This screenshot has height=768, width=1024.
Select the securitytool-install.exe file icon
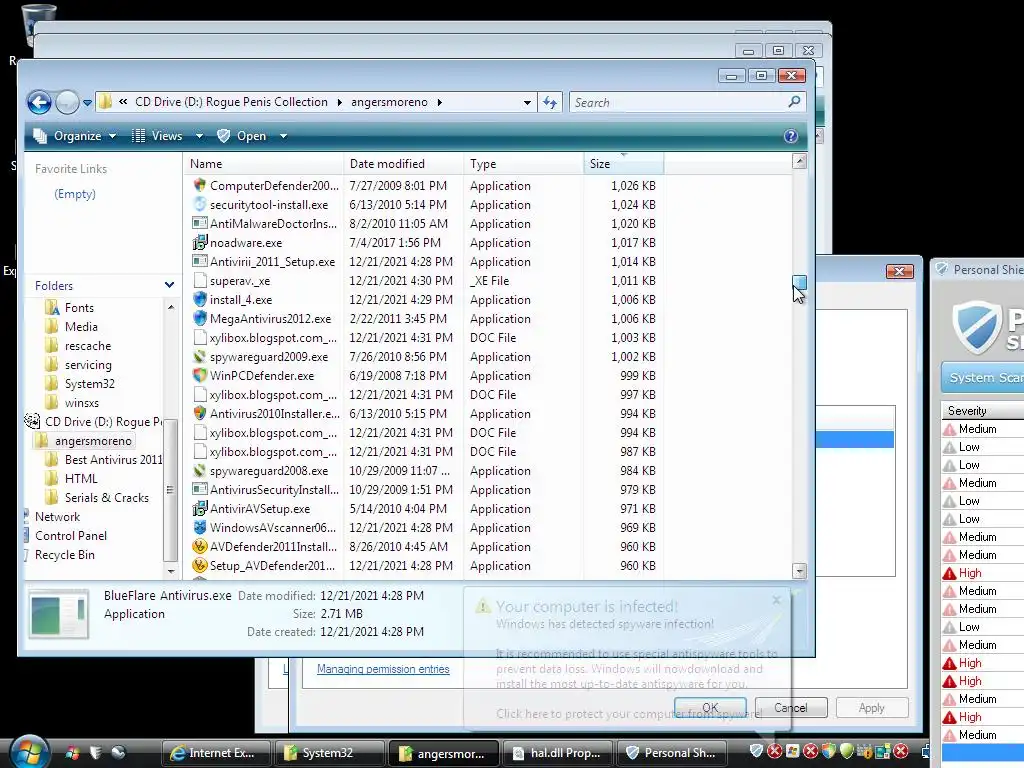point(200,204)
